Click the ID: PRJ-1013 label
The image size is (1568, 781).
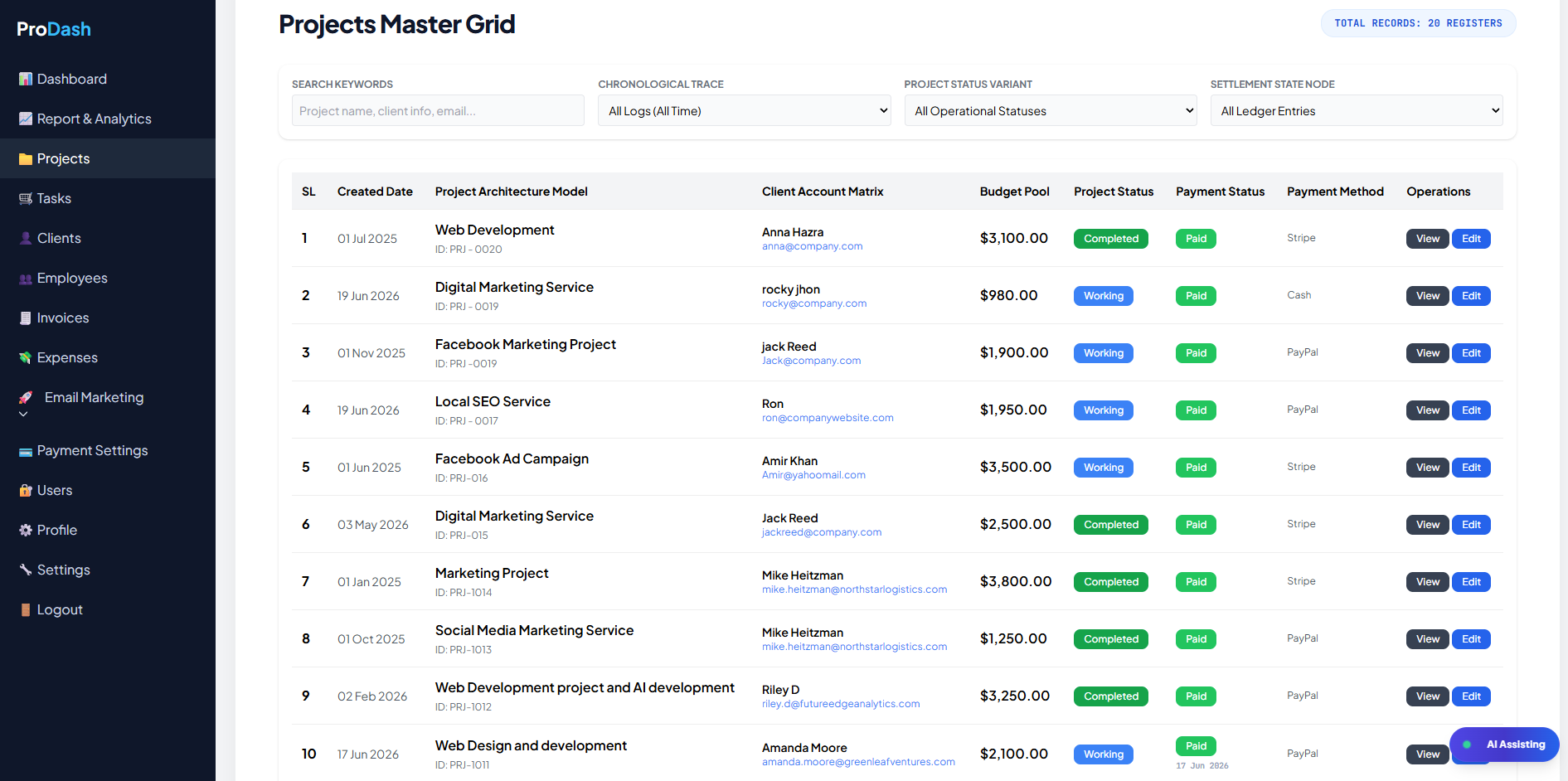coord(464,650)
